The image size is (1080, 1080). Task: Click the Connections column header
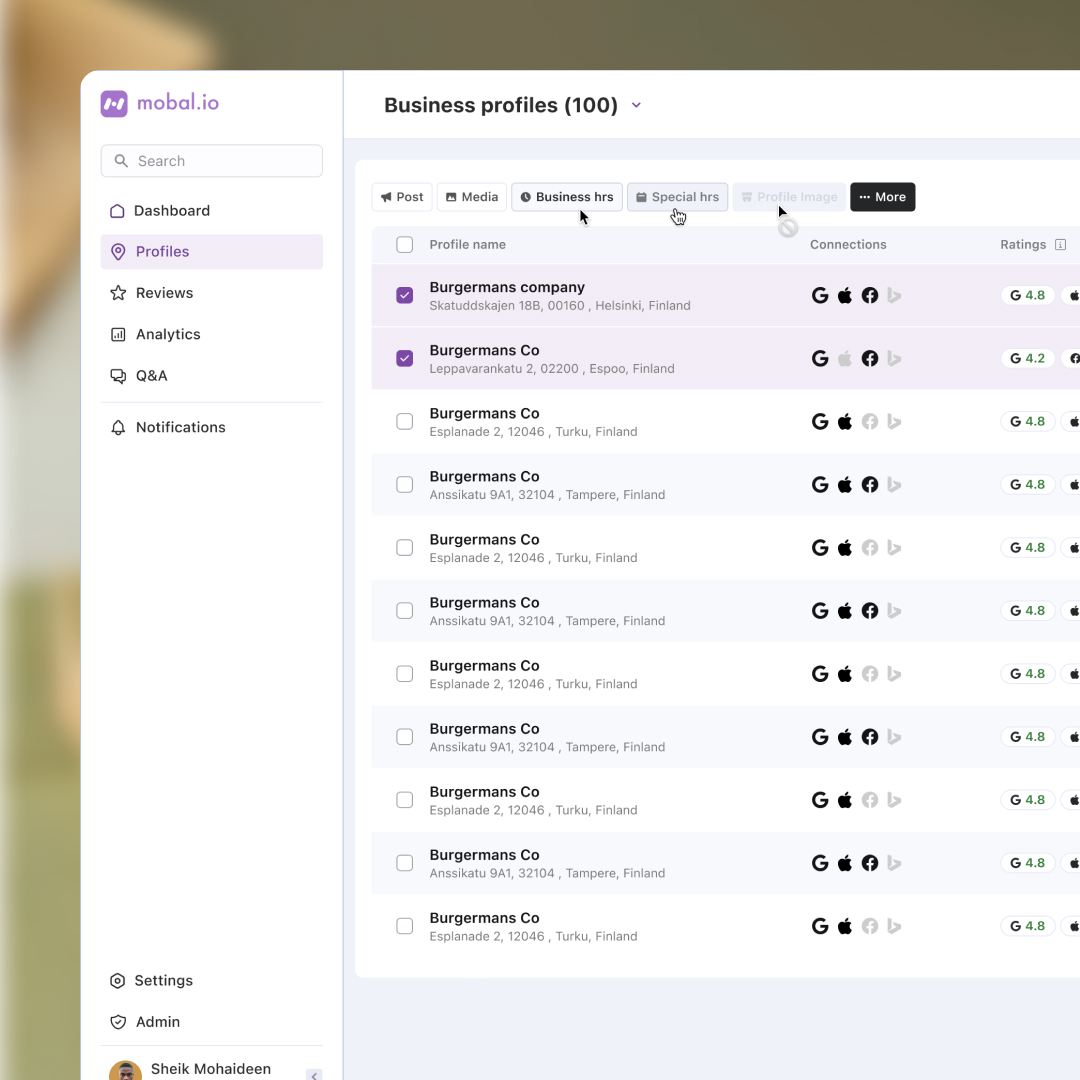pyautogui.click(x=848, y=245)
